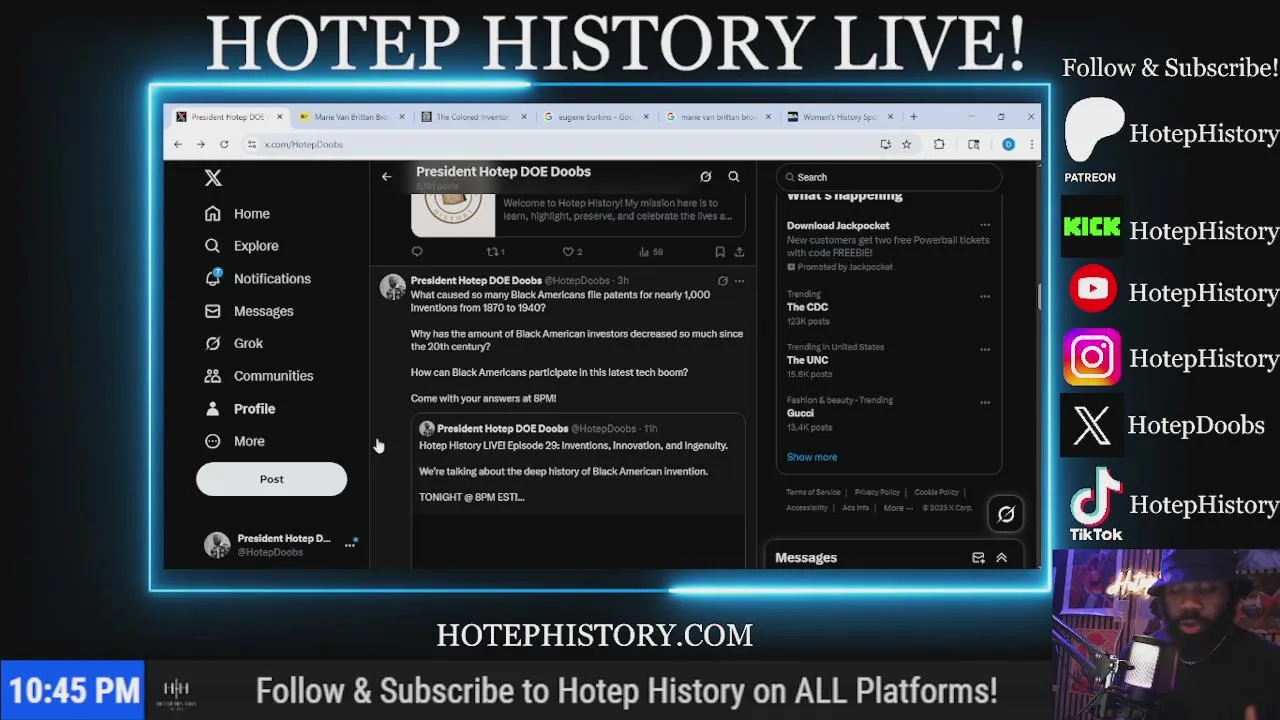The height and width of the screenshot is (720, 1280).
Task: Open Privacy Policy link
Action: pos(877,492)
